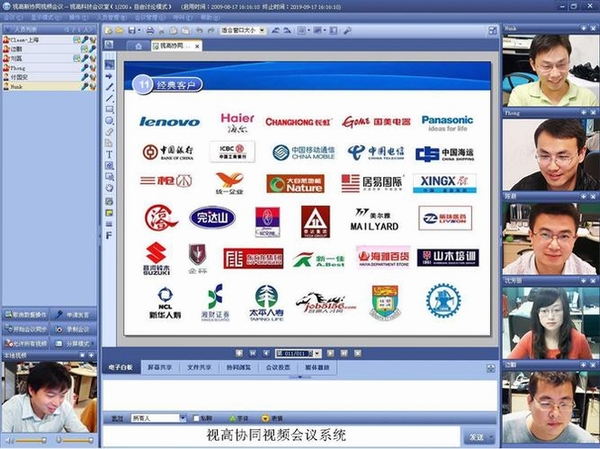This screenshot has height=449, width=600.
Task: Click the data operation button top-left of panel
Action: 26,315
